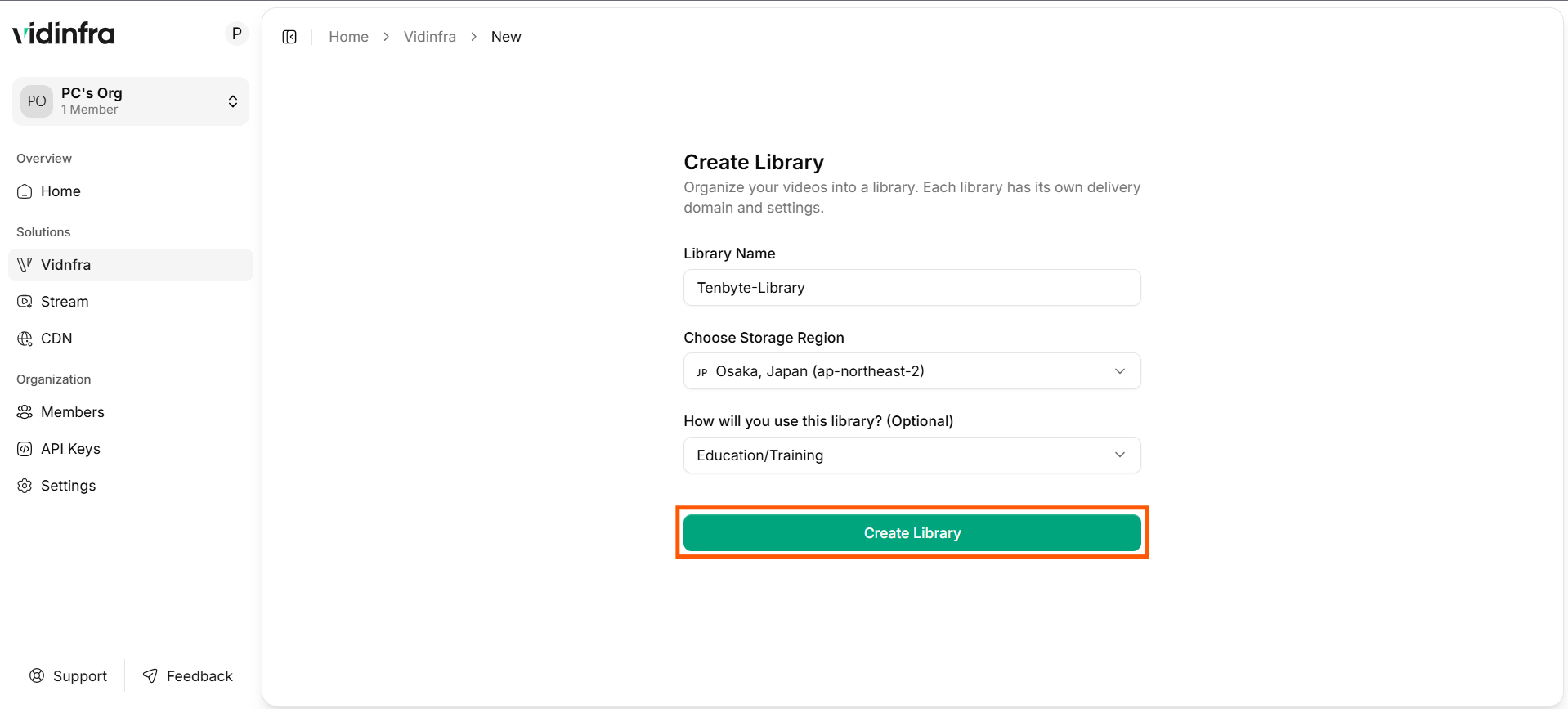Click the vidinfra logo

click(x=64, y=34)
